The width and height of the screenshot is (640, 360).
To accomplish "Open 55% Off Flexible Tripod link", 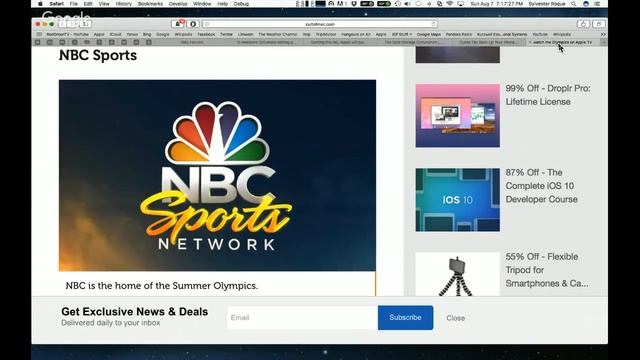I will (x=547, y=270).
